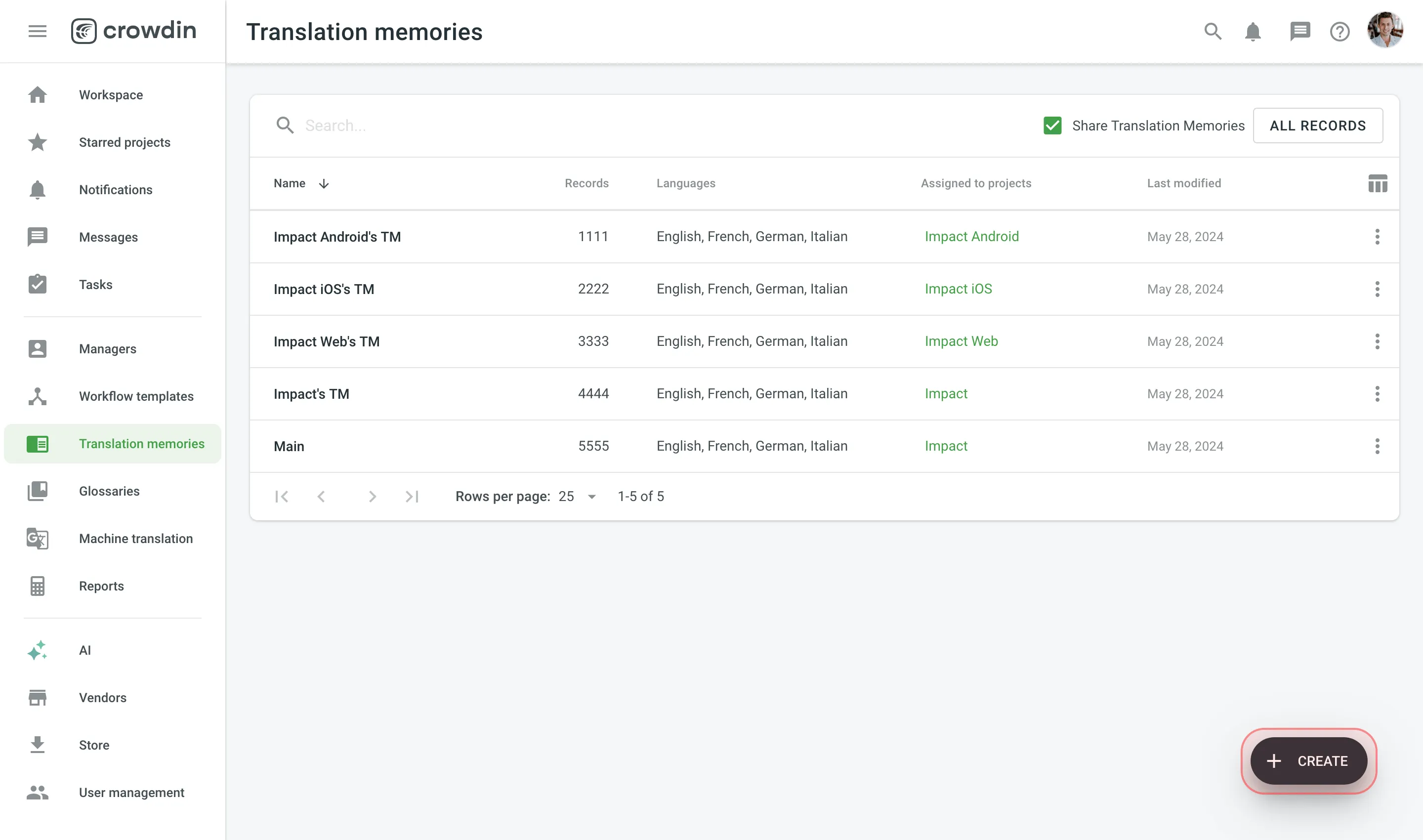
Task: Click the Assigned to projects header
Action: [x=976, y=183]
